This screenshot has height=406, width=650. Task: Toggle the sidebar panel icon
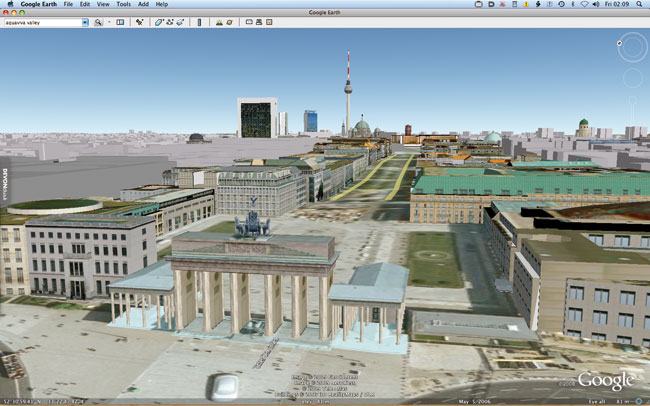pos(120,21)
